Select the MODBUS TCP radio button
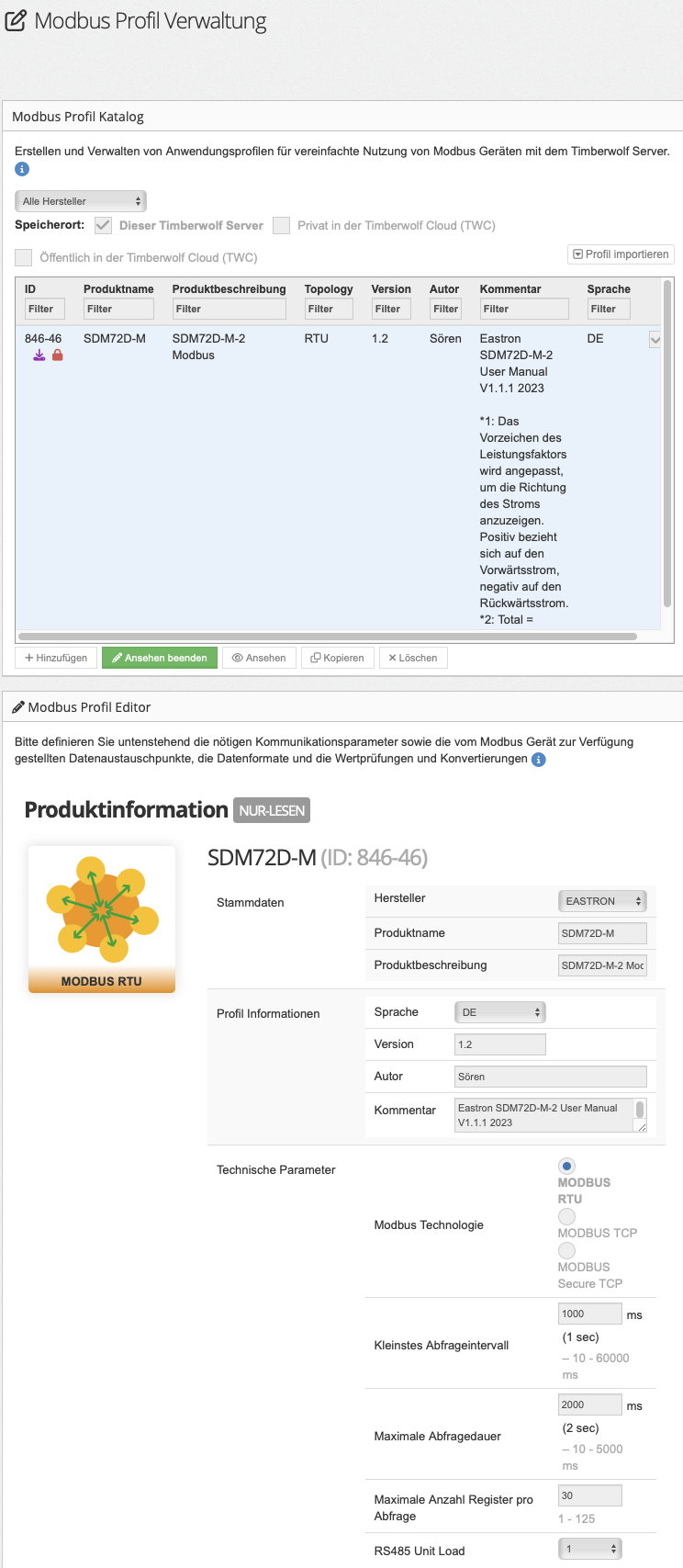This screenshot has width=683, height=1568. 567,1216
